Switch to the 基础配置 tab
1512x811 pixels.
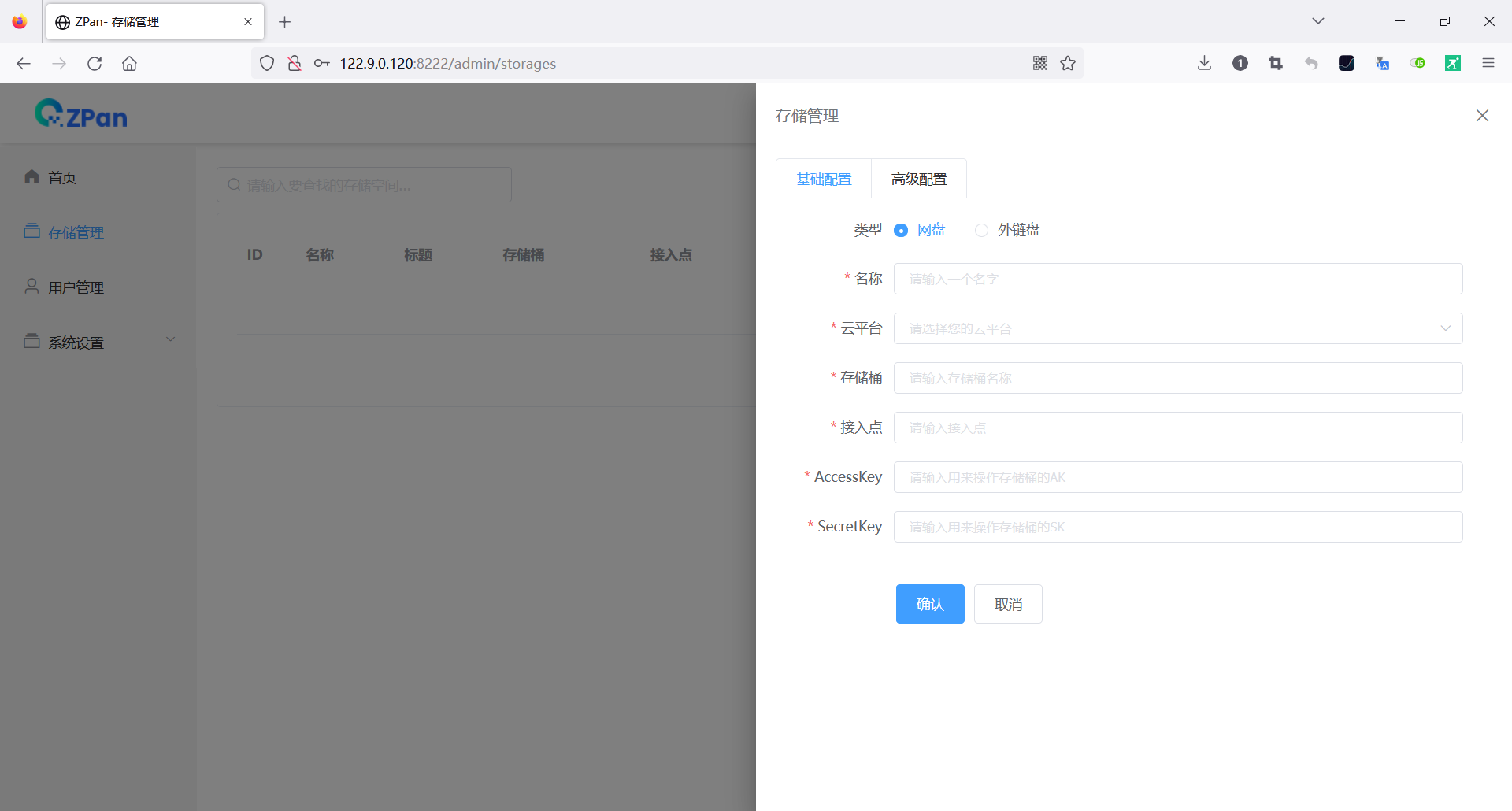click(x=824, y=179)
